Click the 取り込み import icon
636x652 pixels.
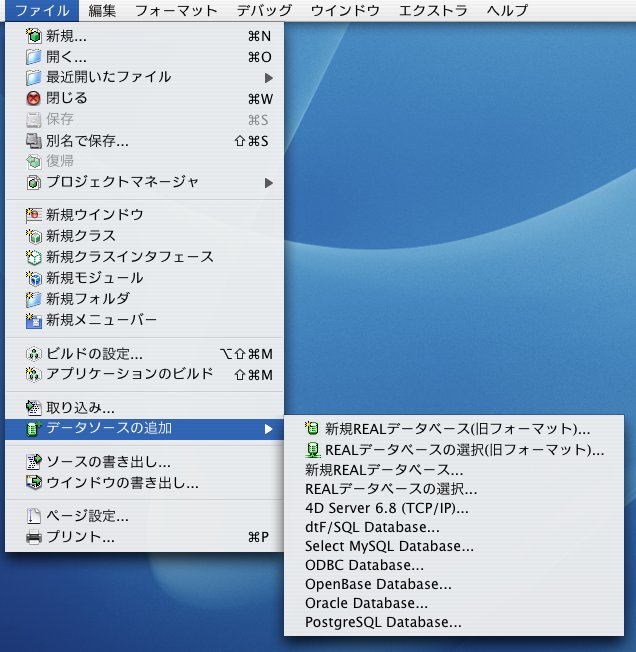tap(34, 408)
